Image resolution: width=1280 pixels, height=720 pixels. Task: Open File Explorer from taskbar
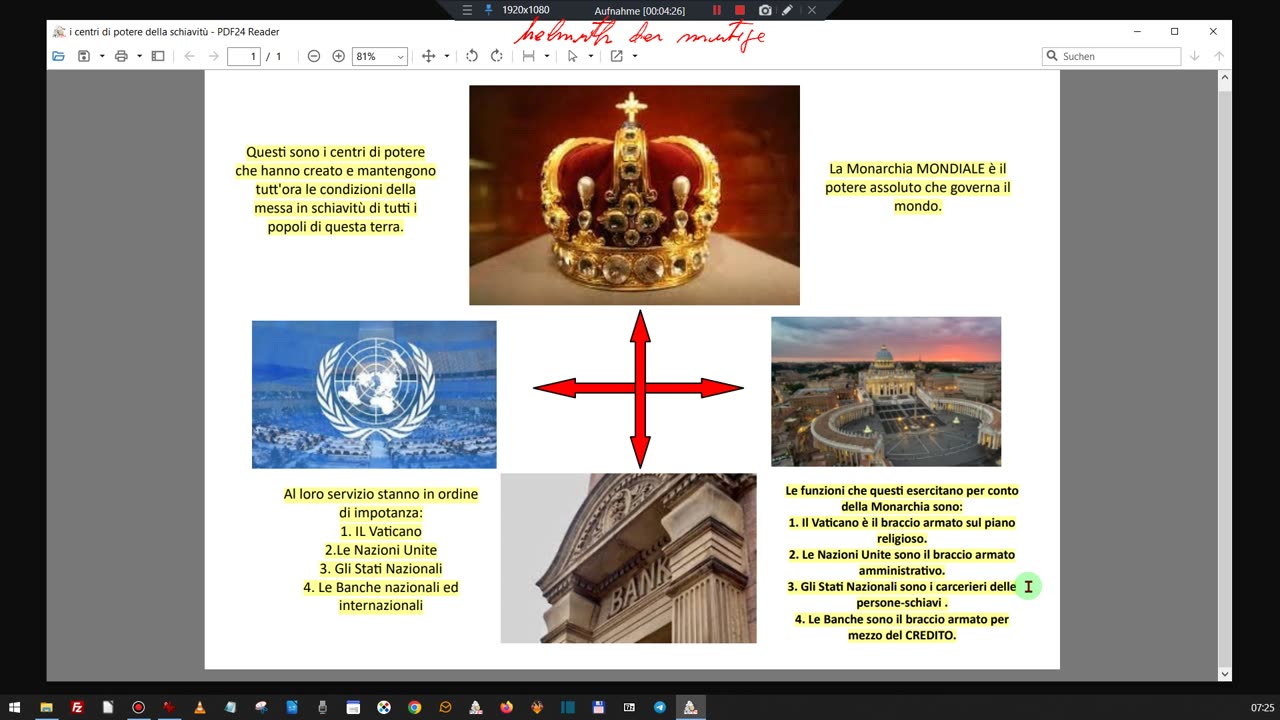[x=46, y=707]
